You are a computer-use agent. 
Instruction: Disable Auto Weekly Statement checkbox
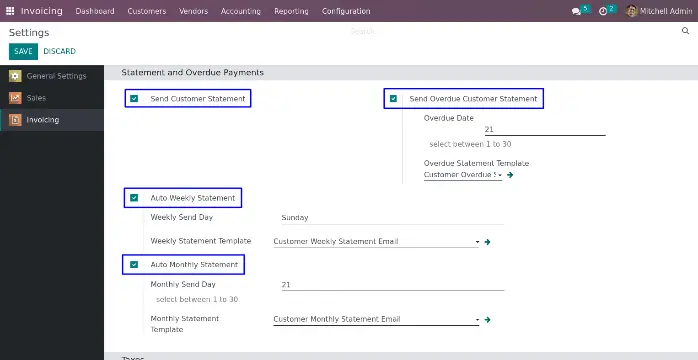(x=134, y=198)
